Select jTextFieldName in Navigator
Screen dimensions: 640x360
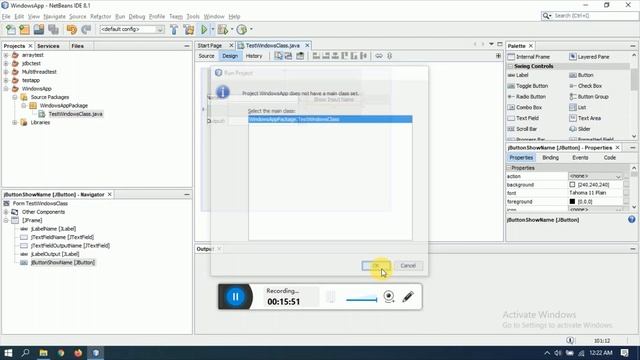pos(62,237)
